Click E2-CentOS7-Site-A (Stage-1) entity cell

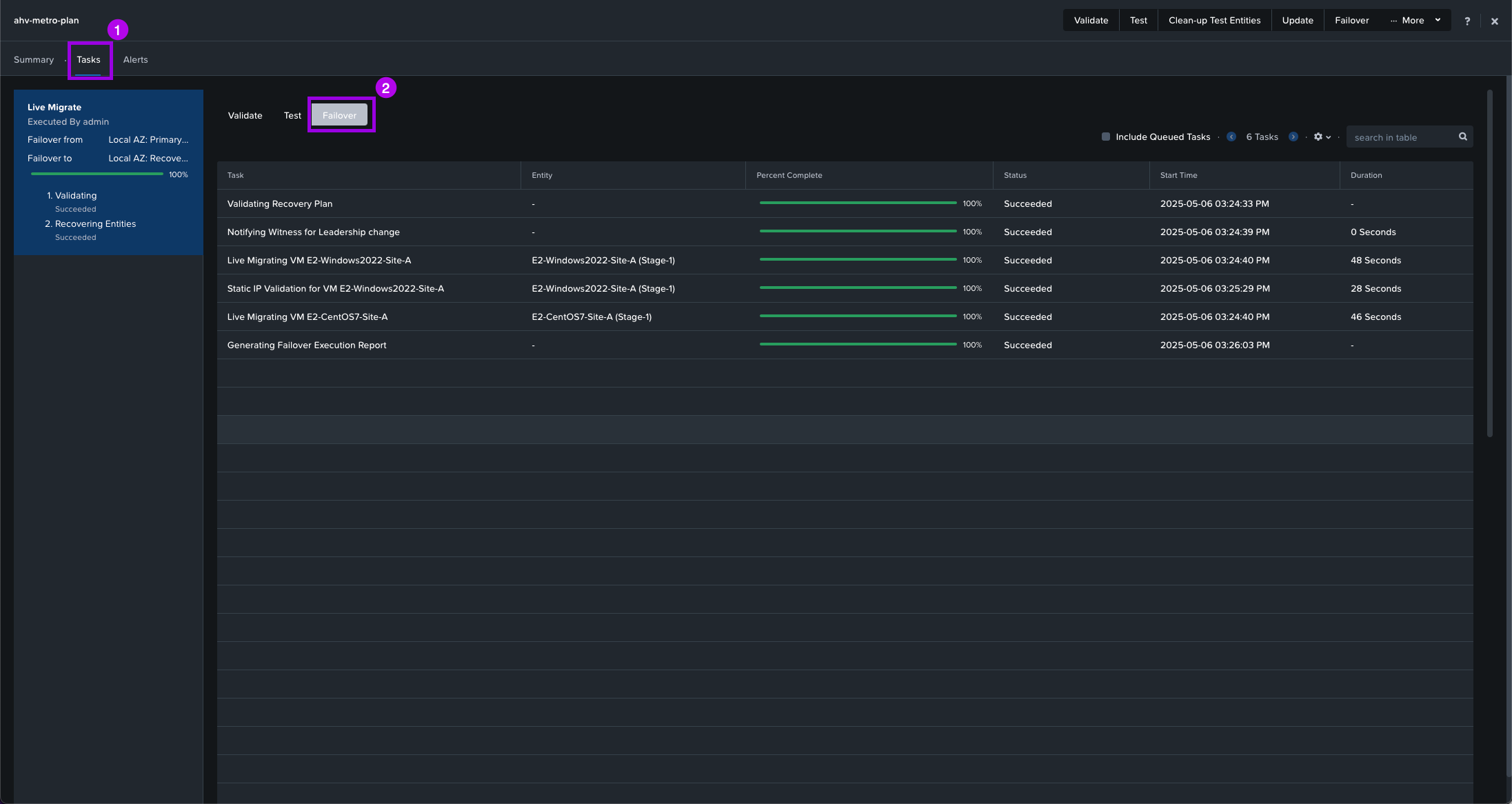tap(592, 316)
